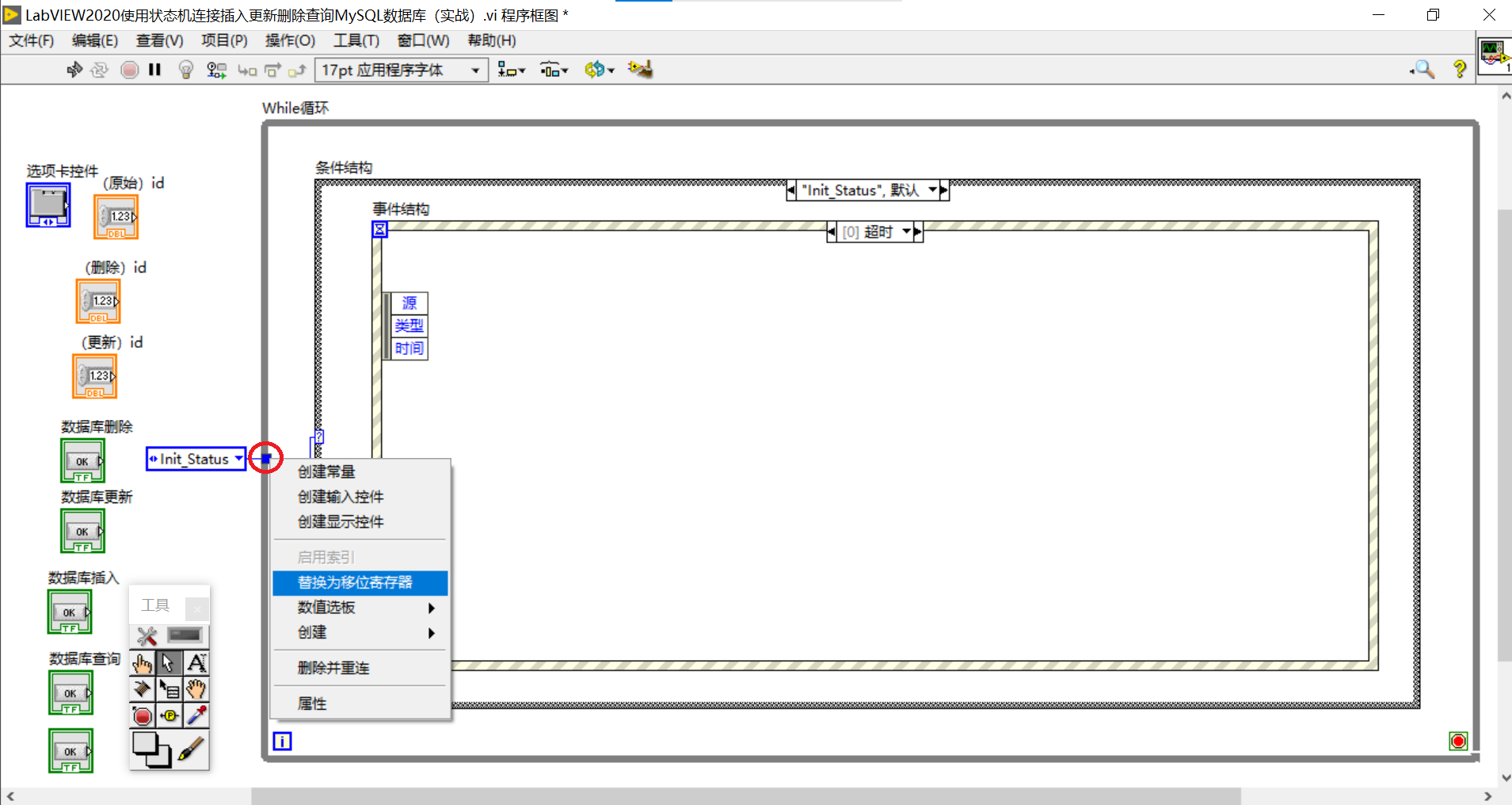The height and width of the screenshot is (805, 1512).
Task: Toggle retain wire values in the toolbar
Action: [215, 69]
